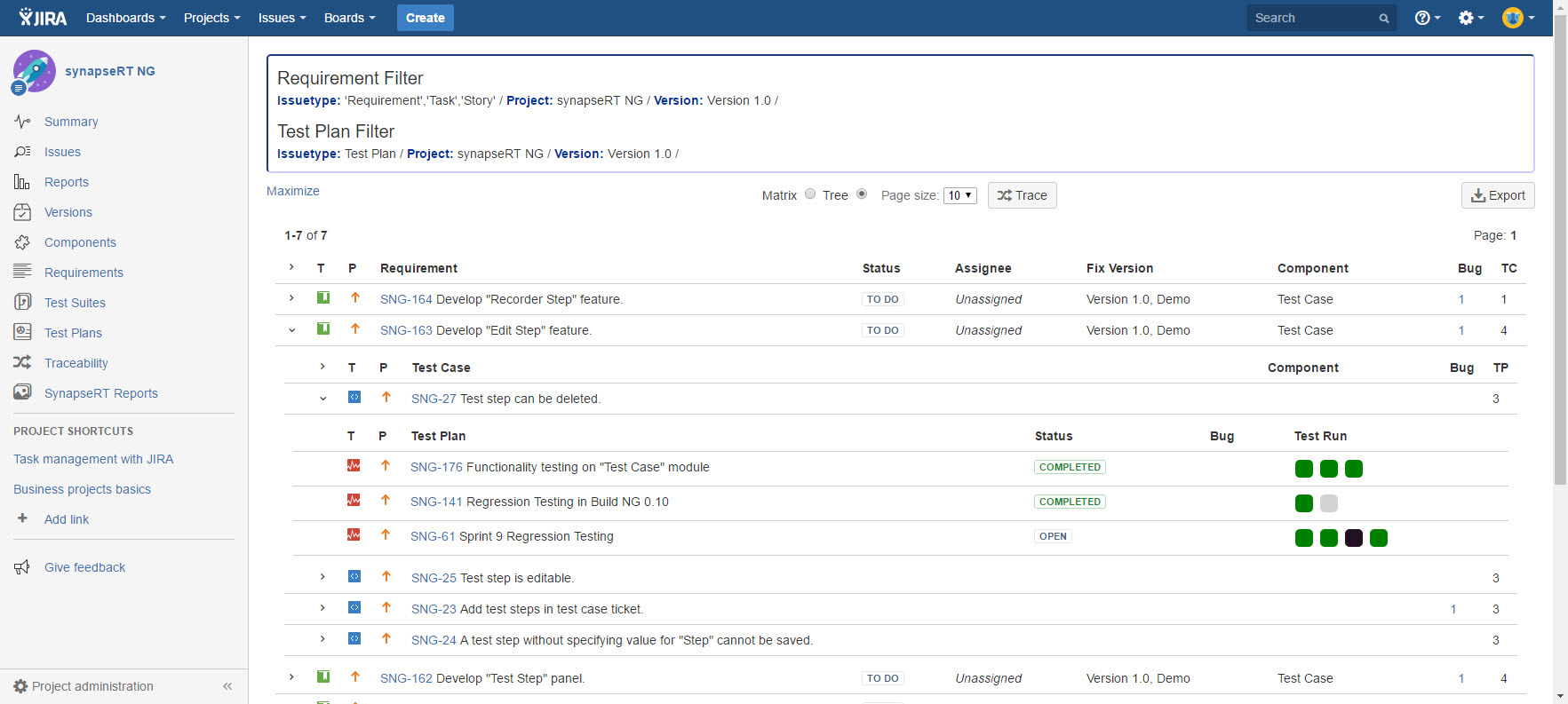This screenshot has width=1568, height=704.
Task: Expand the SNG-25 test case row
Action: [322, 577]
